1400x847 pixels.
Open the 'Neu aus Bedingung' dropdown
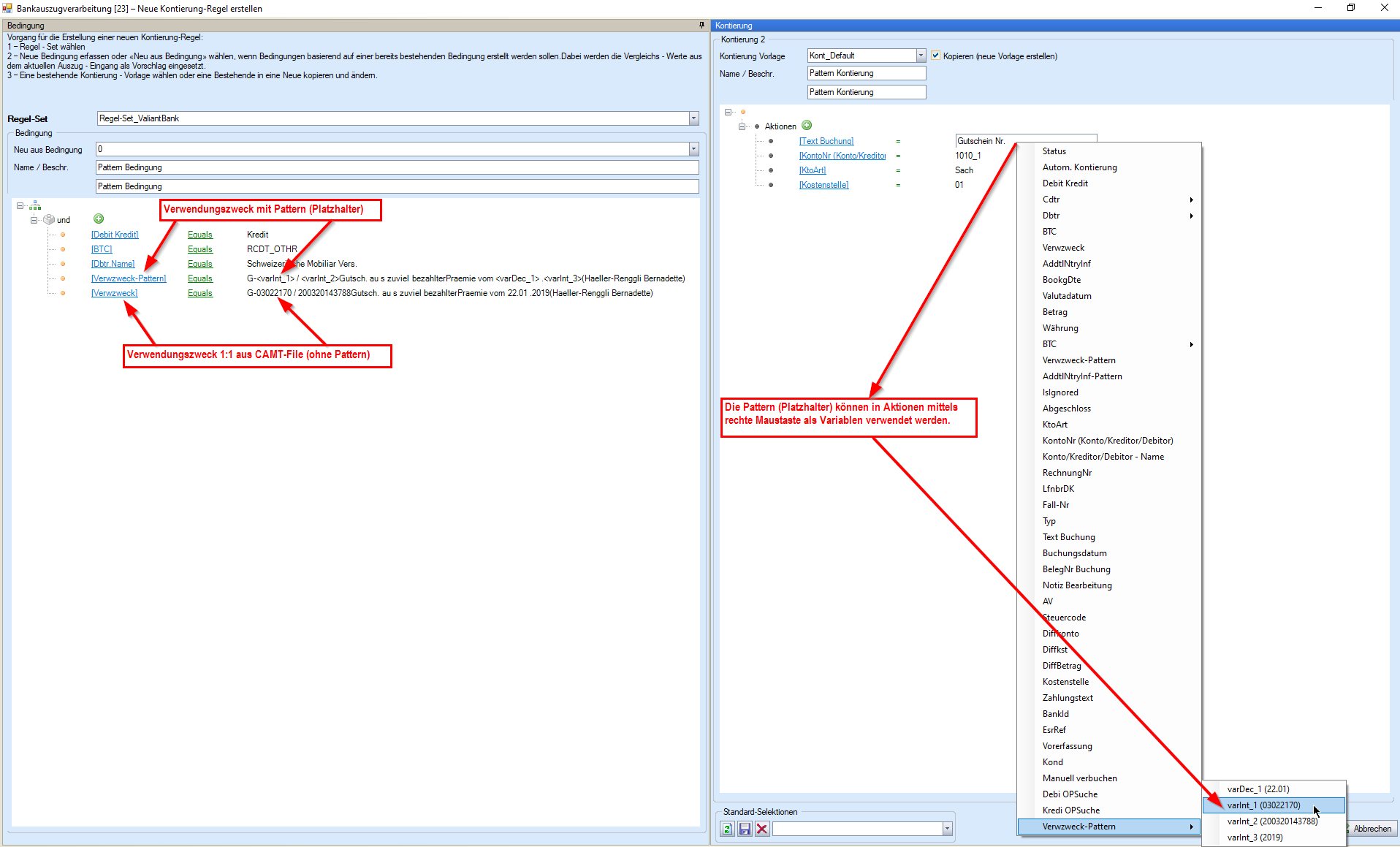(693, 149)
